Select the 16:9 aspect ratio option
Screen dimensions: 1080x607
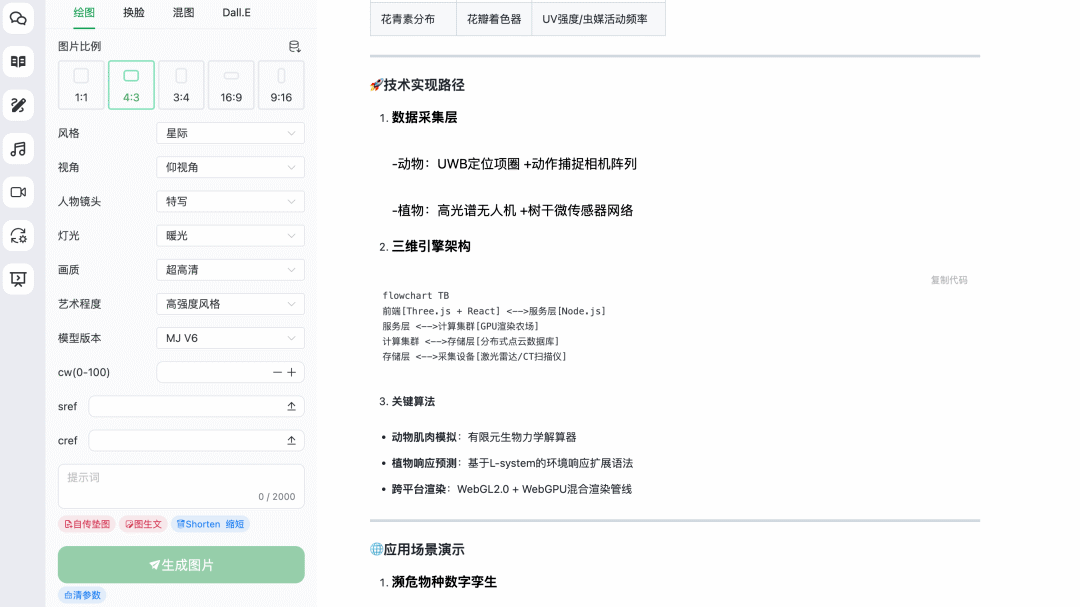[231, 85]
